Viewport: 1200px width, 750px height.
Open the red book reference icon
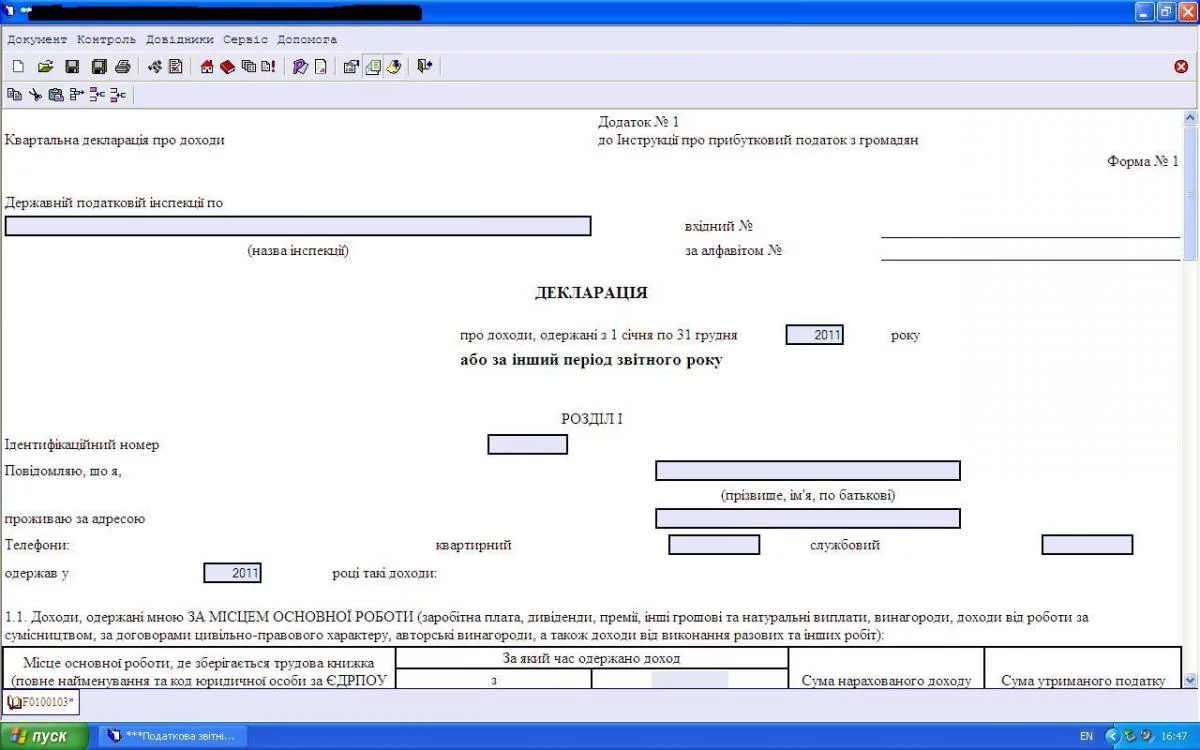[x=227, y=67]
